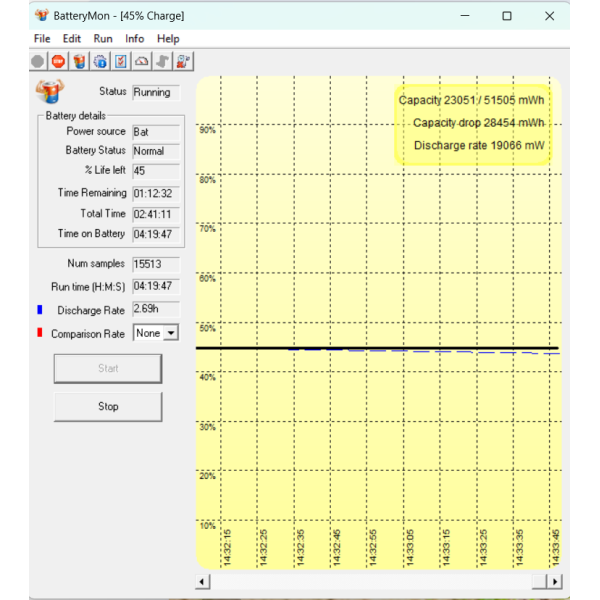Click the graph scrollbar left arrow
The width and height of the screenshot is (600, 600).
pyautogui.click(x=202, y=582)
